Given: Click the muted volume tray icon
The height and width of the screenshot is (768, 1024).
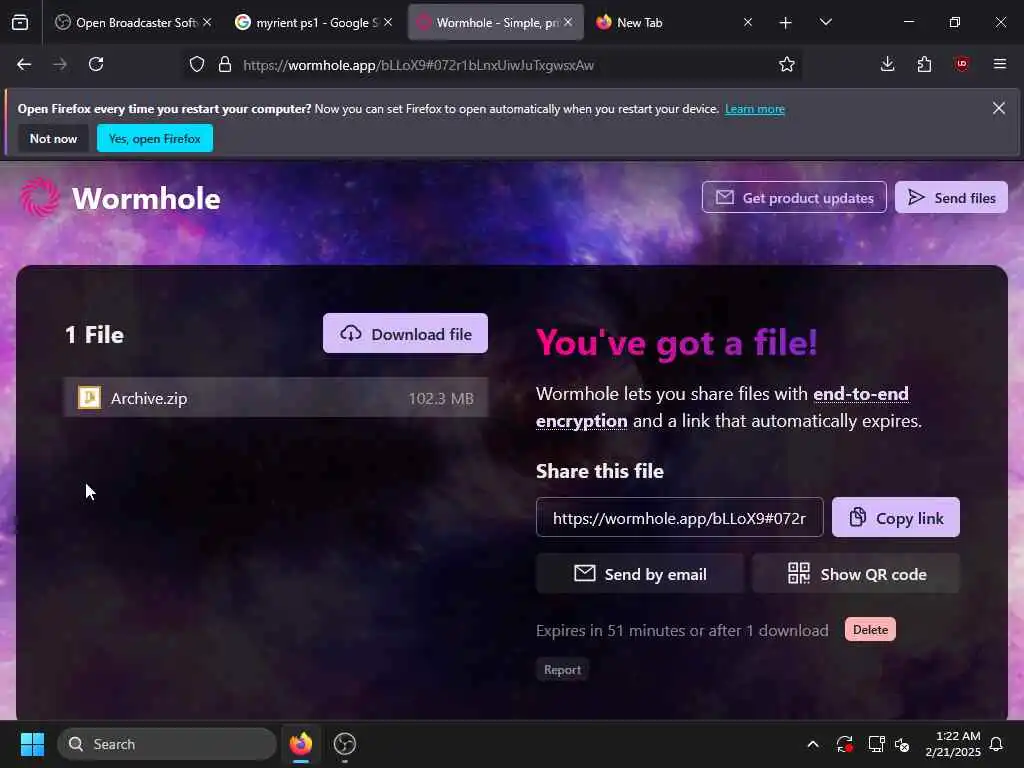Looking at the screenshot, I should point(903,744).
